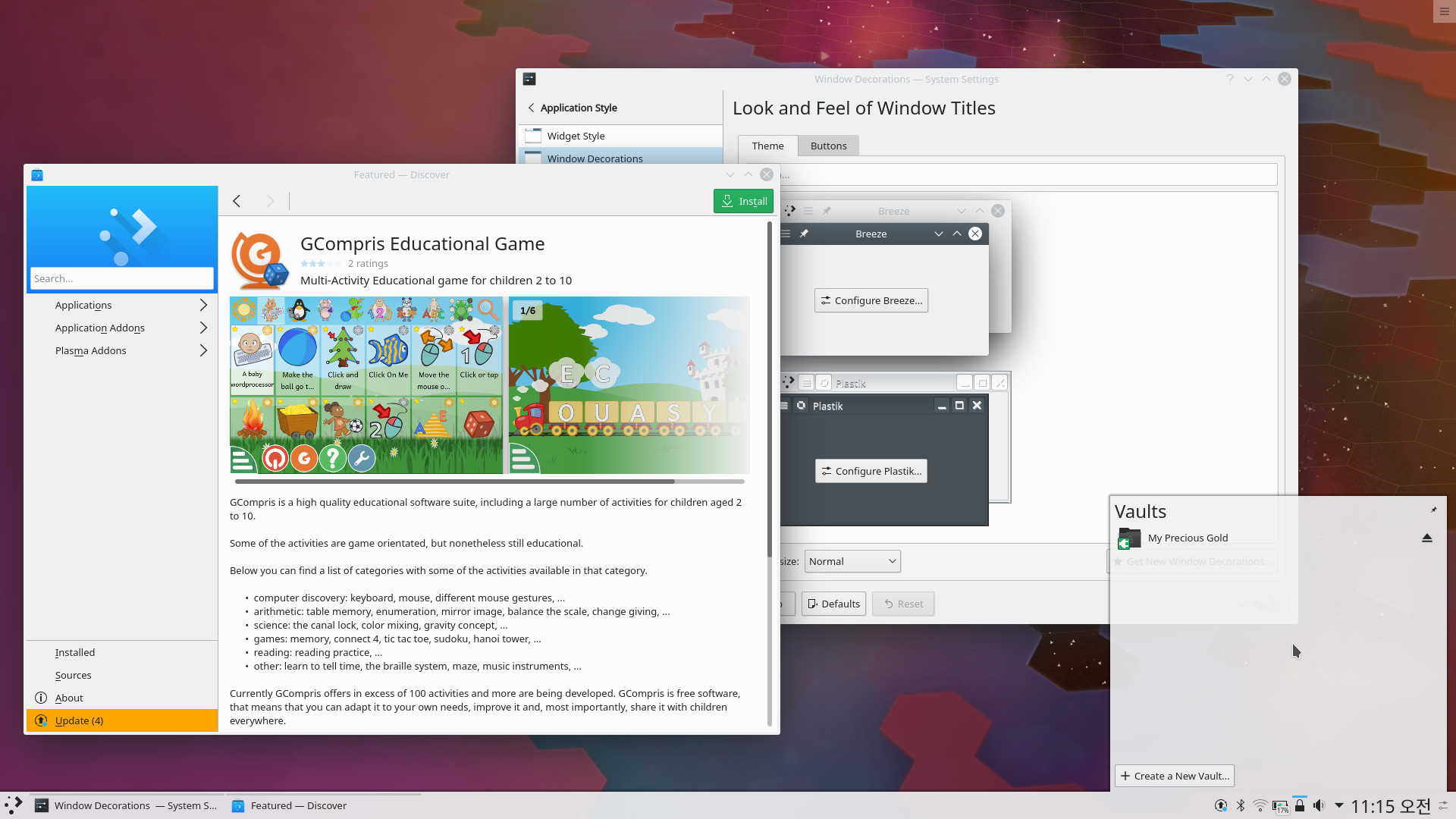Click close icon on active Plastik preview
Viewport: 1456px width, 819px height.
point(977,406)
